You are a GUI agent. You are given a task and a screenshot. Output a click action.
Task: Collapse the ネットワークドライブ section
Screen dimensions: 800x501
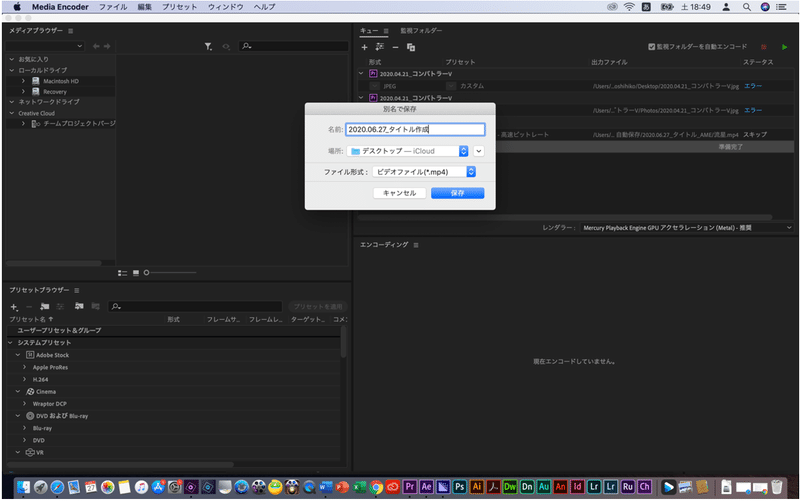click(12, 102)
